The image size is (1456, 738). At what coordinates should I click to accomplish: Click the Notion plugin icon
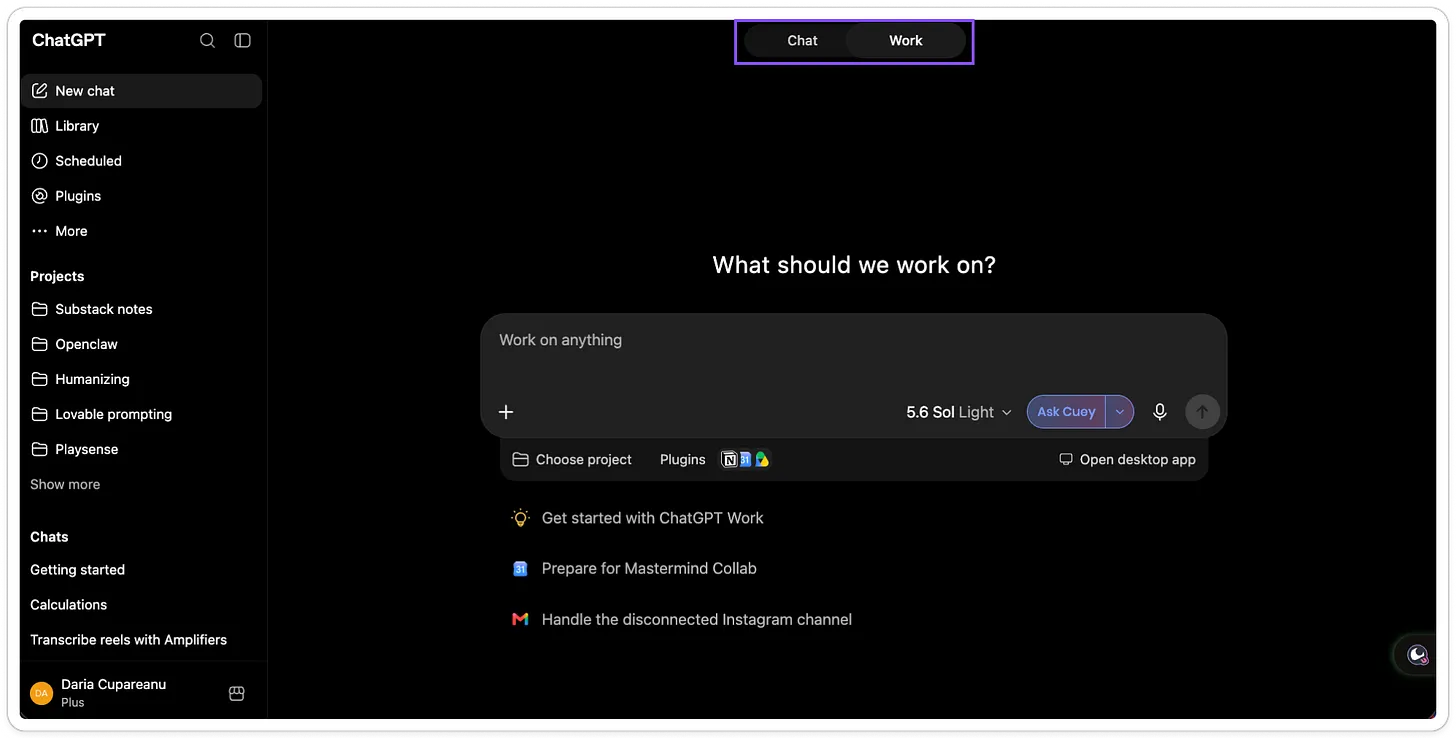730,460
